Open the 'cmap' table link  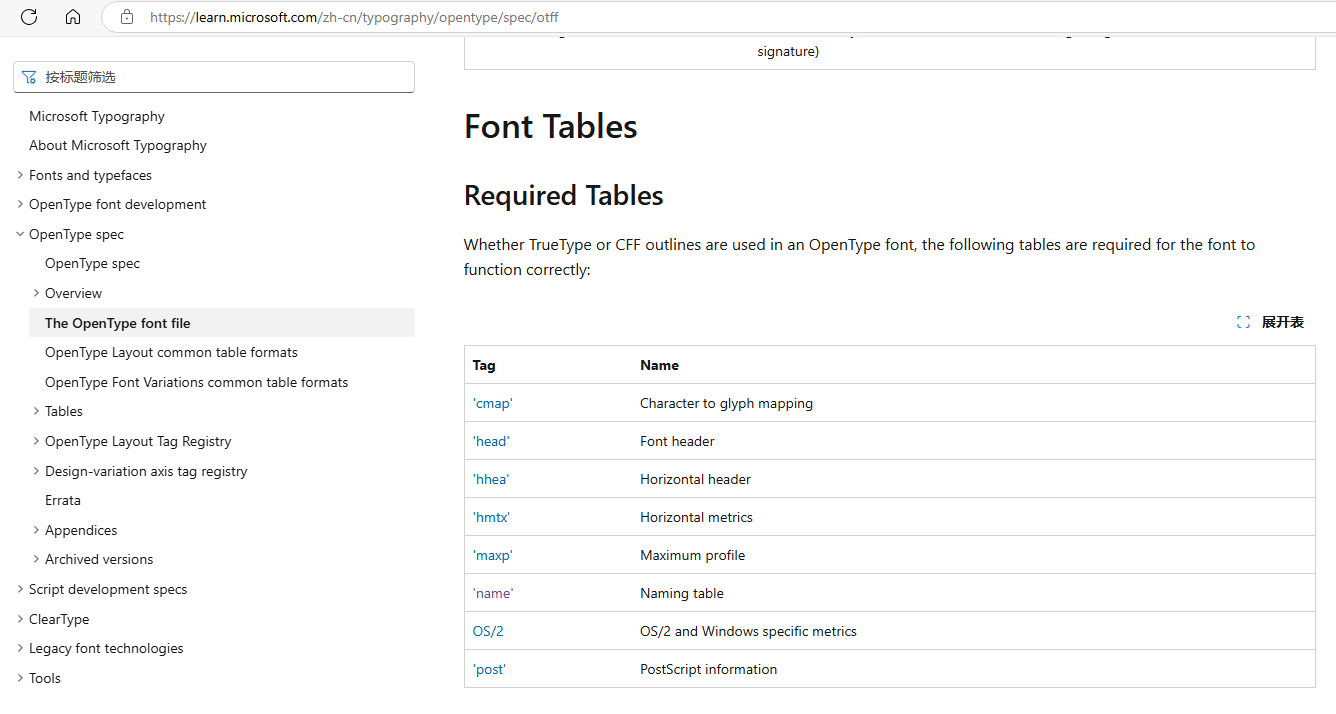click(493, 403)
